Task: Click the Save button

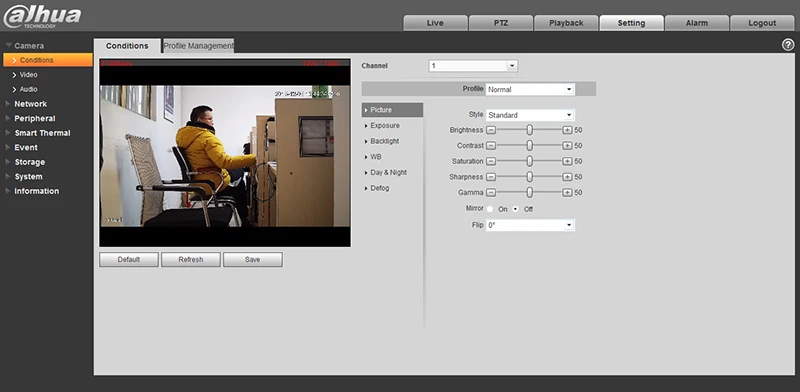Action: click(253, 259)
